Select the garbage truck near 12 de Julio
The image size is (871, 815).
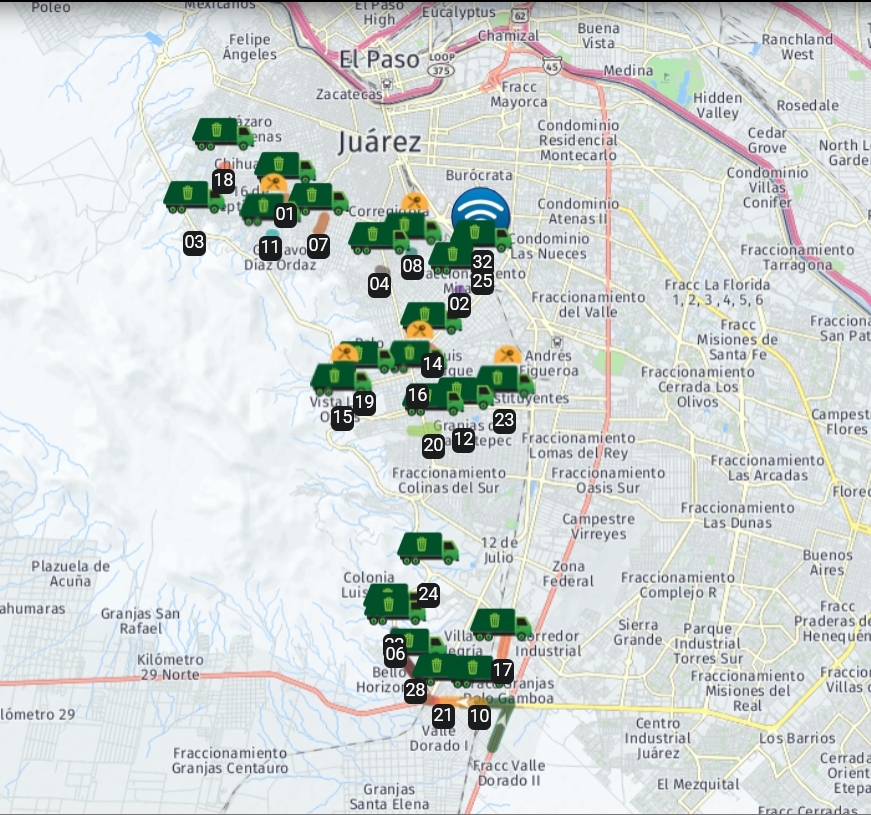[x=428, y=547]
